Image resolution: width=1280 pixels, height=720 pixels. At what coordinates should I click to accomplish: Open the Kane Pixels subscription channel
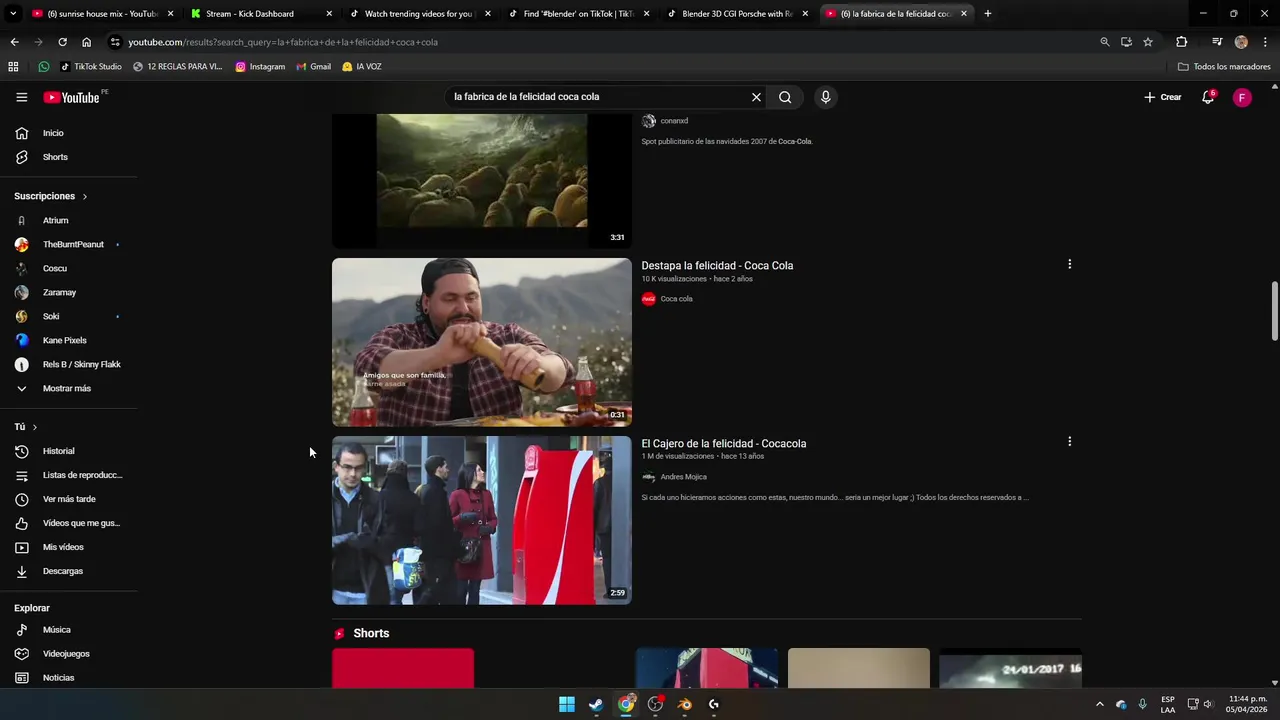[64, 340]
